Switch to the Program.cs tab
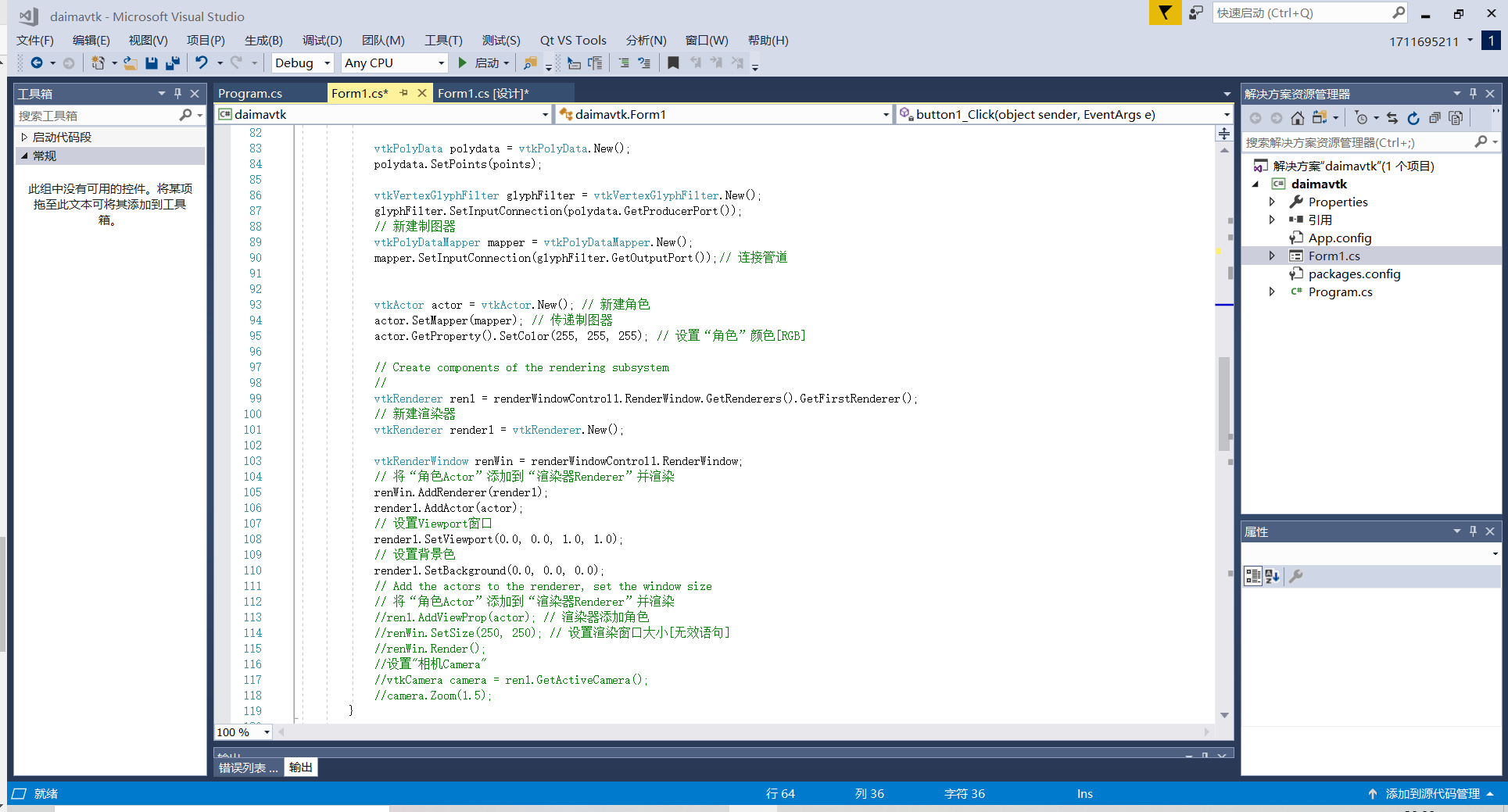Image resolution: width=1508 pixels, height=812 pixels. click(x=250, y=92)
